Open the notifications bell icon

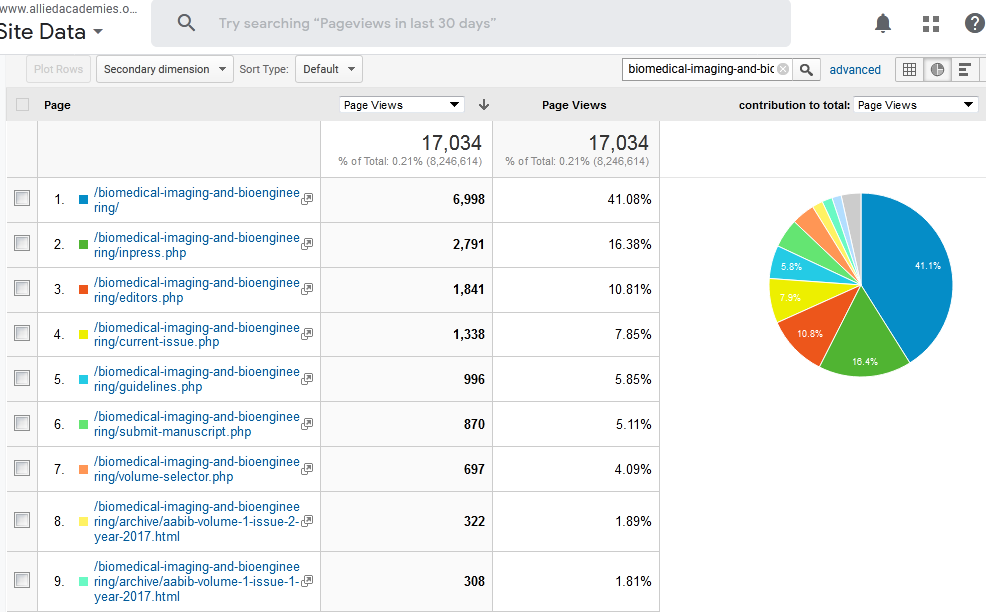883,23
